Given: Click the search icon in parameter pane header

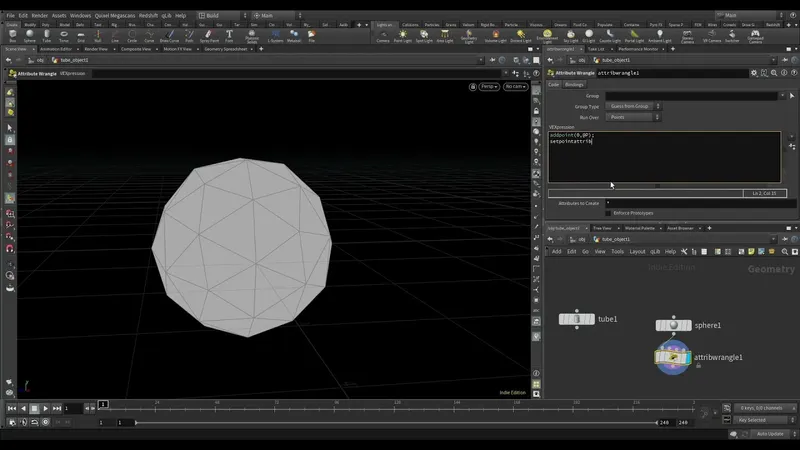Looking at the screenshot, I should click(774, 73).
